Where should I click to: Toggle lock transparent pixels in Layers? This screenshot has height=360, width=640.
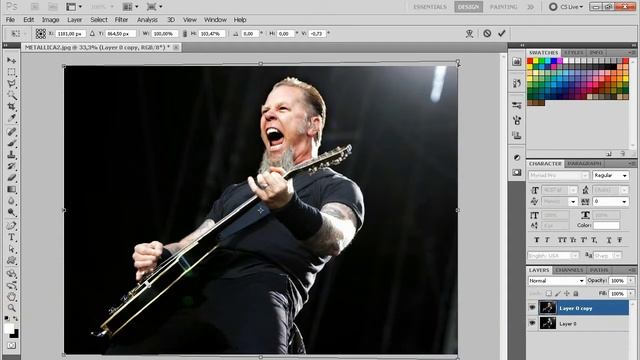click(549, 293)
